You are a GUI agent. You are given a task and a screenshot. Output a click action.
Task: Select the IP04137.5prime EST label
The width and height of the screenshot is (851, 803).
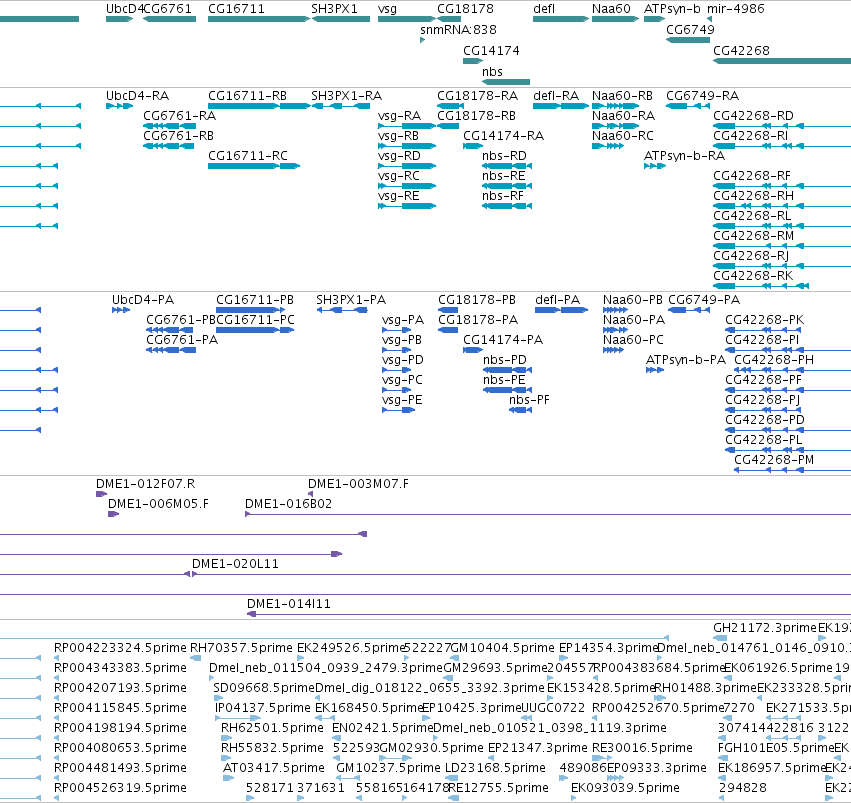click(x=263, y=708)
